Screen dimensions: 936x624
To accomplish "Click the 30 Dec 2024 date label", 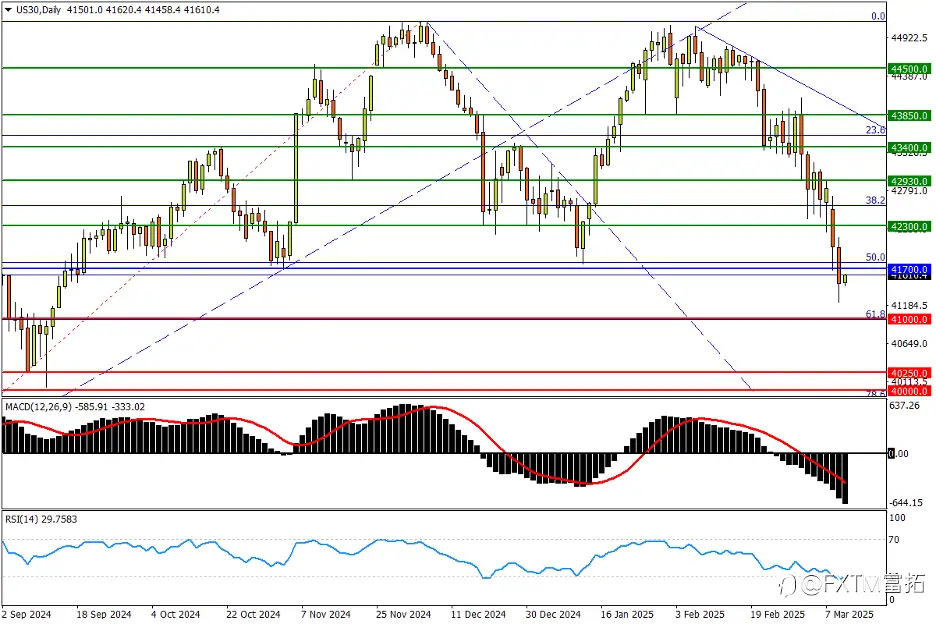I will [x=553, y=614].
